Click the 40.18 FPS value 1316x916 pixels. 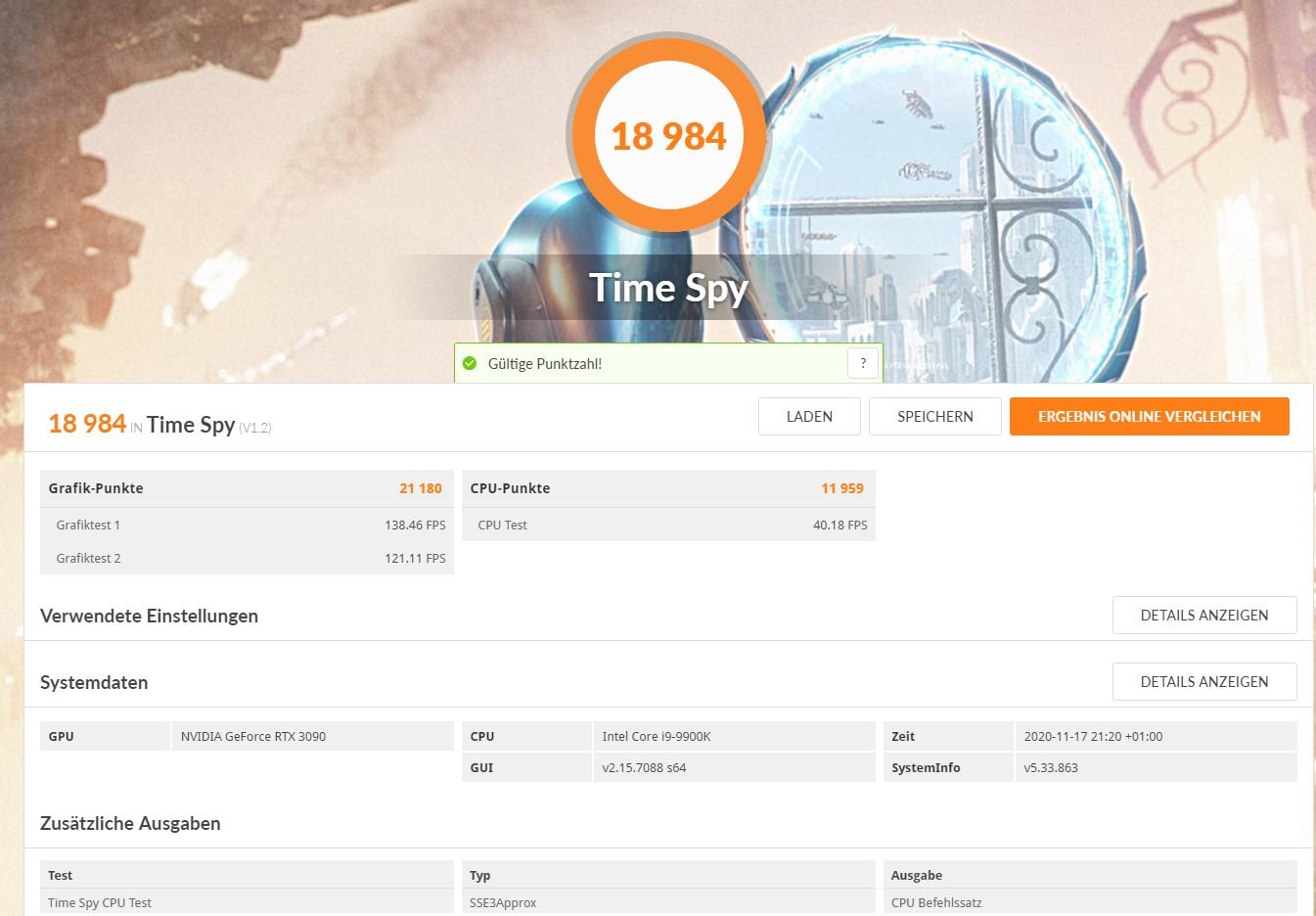[840, 525]
